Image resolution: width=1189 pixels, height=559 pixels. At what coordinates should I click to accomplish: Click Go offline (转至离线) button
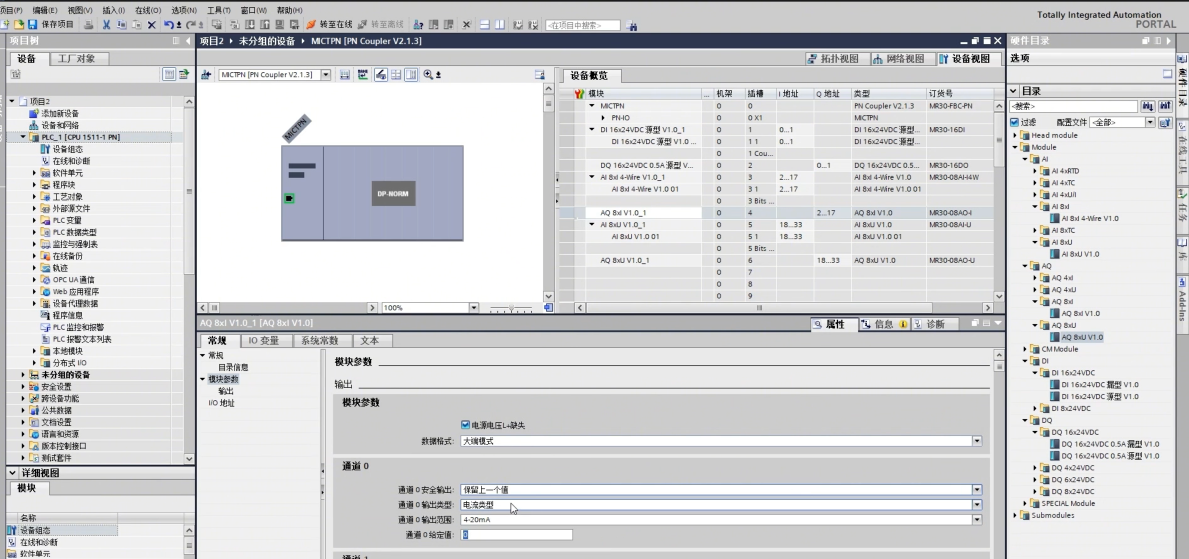[x=381, y=25]
